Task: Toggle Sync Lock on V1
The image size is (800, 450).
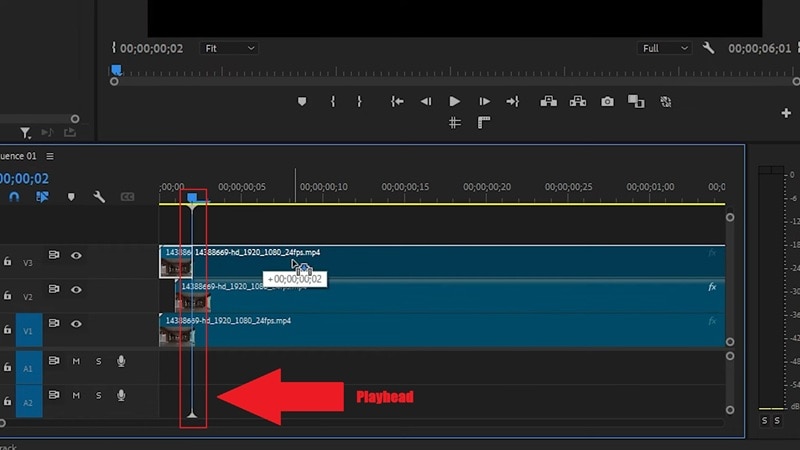Action: click(54, 323)
